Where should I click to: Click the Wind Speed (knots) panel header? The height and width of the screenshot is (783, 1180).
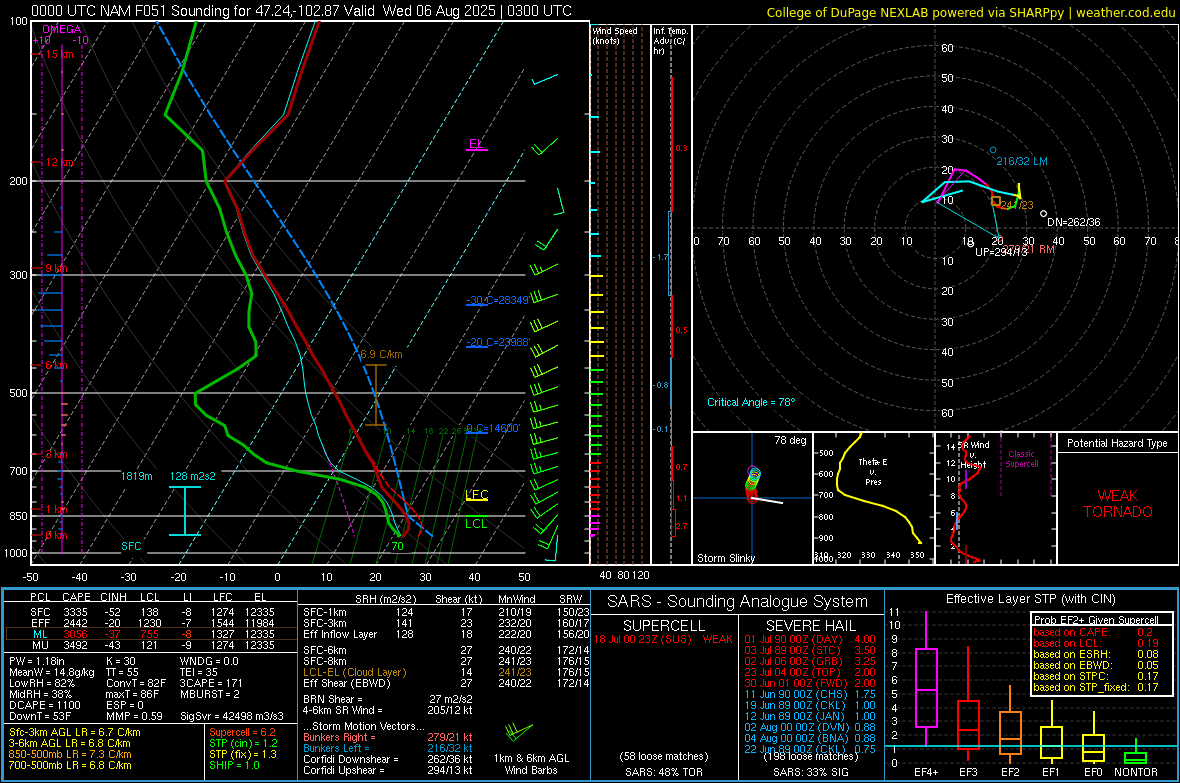(615, 35)
